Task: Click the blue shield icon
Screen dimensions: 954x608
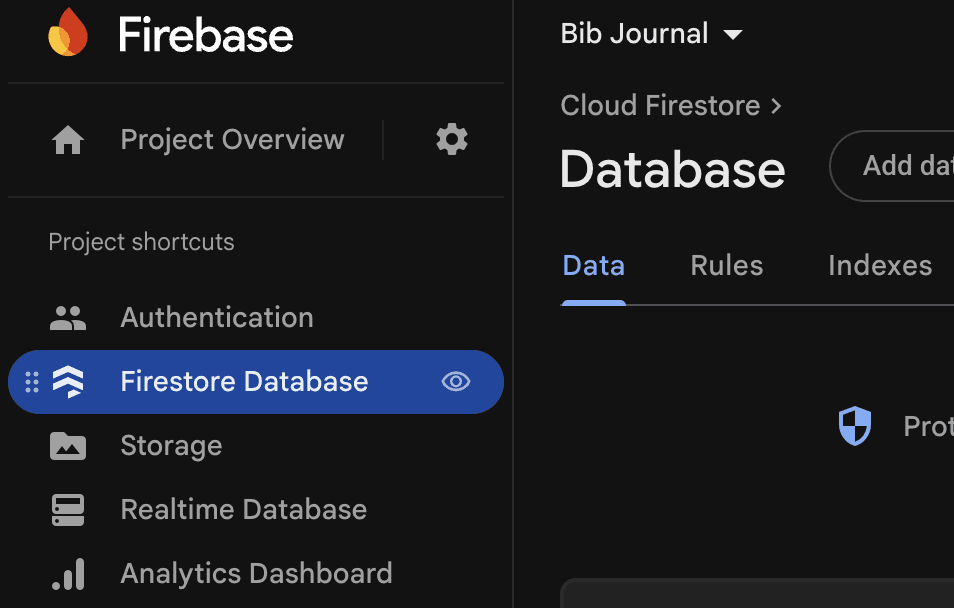Action: pyautogui.click(x=855, y=425)
